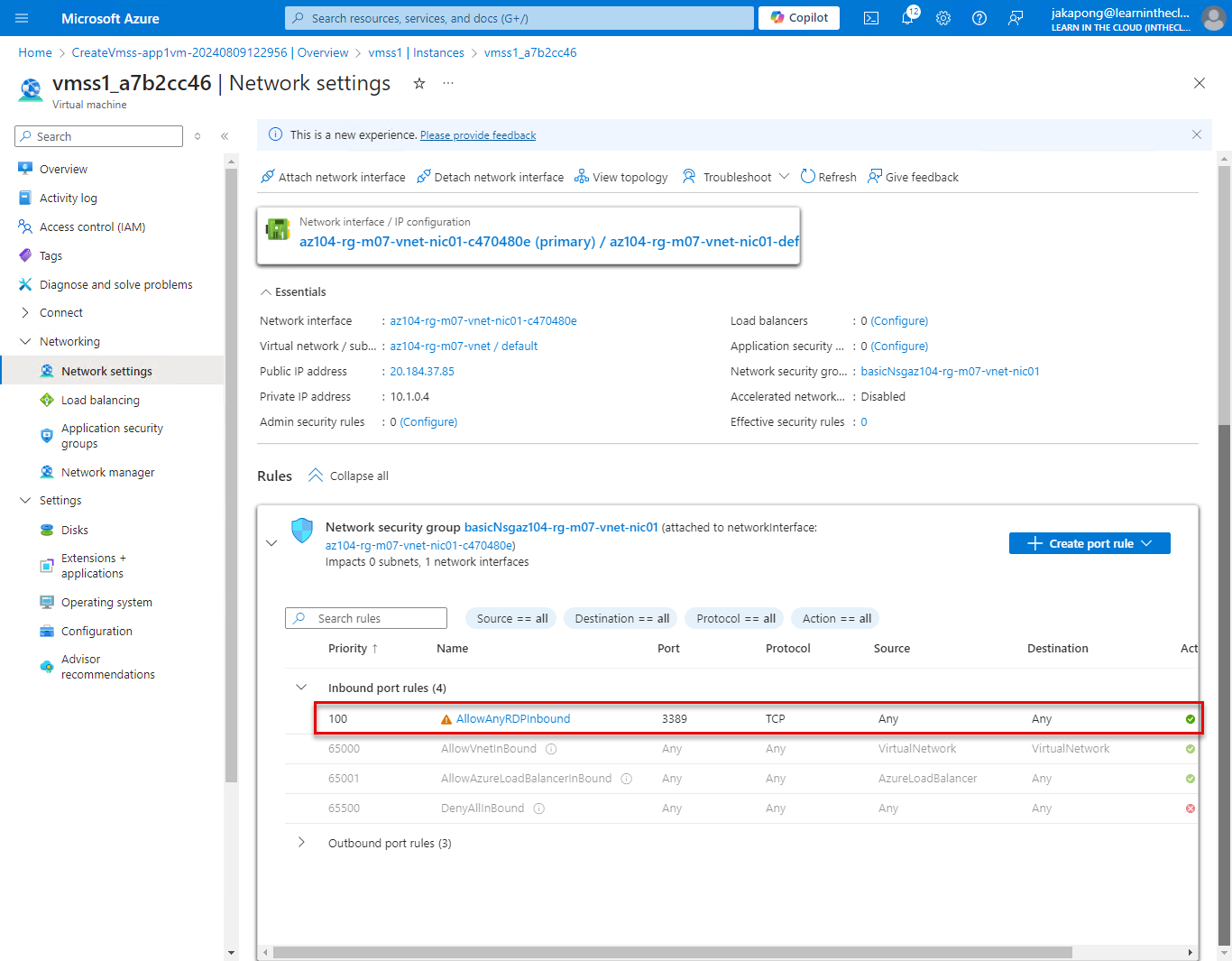Click Collapse all rules
The image size is (1232, 961).
click(348, 476)
